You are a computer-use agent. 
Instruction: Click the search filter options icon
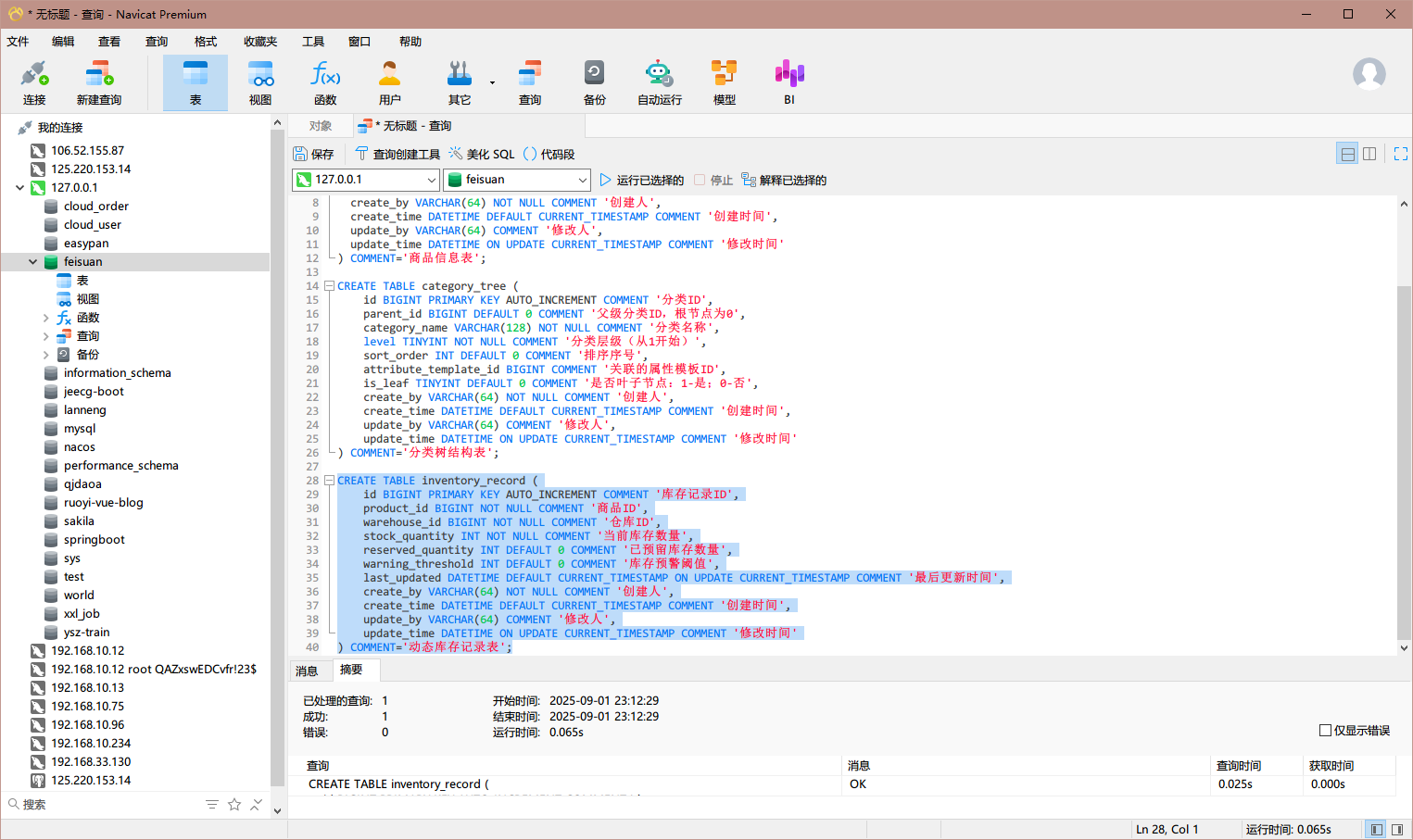[212, 804]
